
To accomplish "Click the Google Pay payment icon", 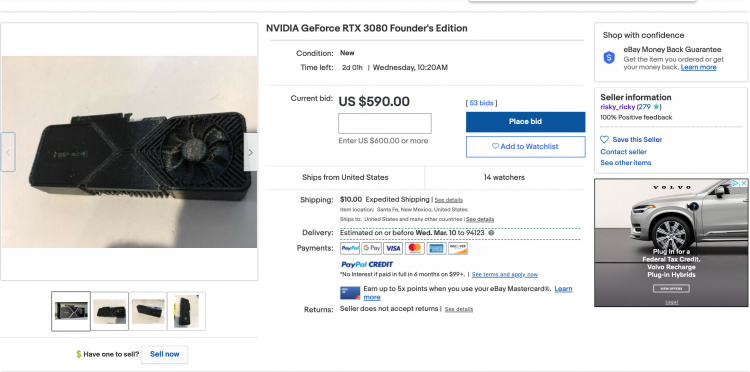I will coord(372,248).
